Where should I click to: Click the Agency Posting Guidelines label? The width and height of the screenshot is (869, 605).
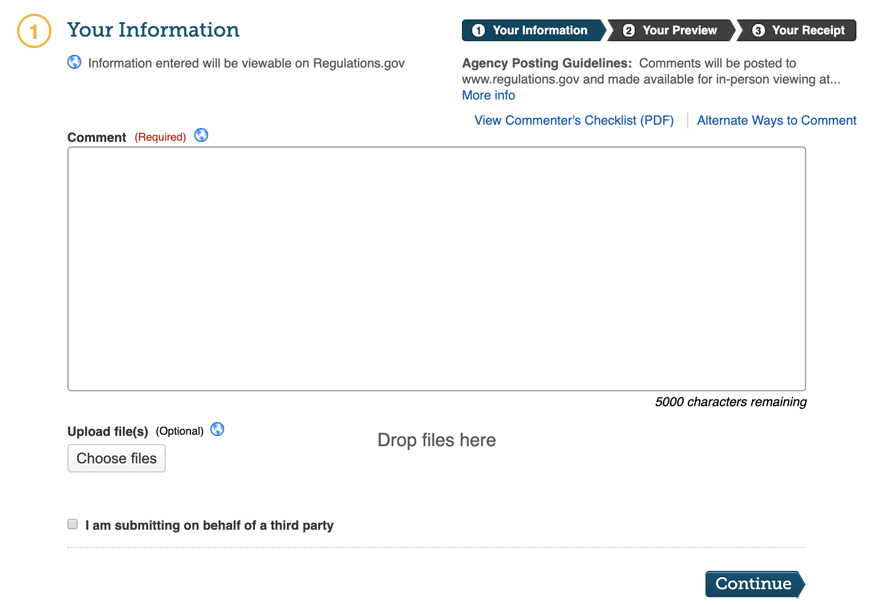(x=546, y=62)
